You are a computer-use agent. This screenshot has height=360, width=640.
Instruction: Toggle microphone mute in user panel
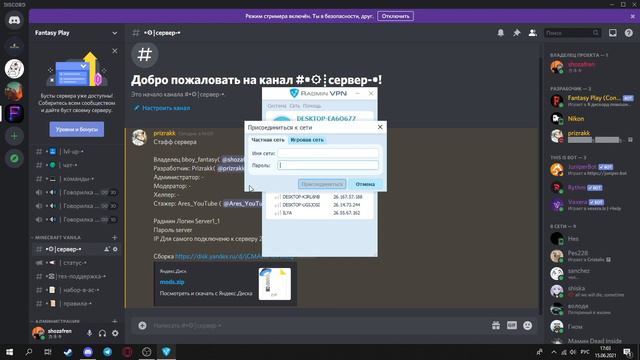[89, 333]
